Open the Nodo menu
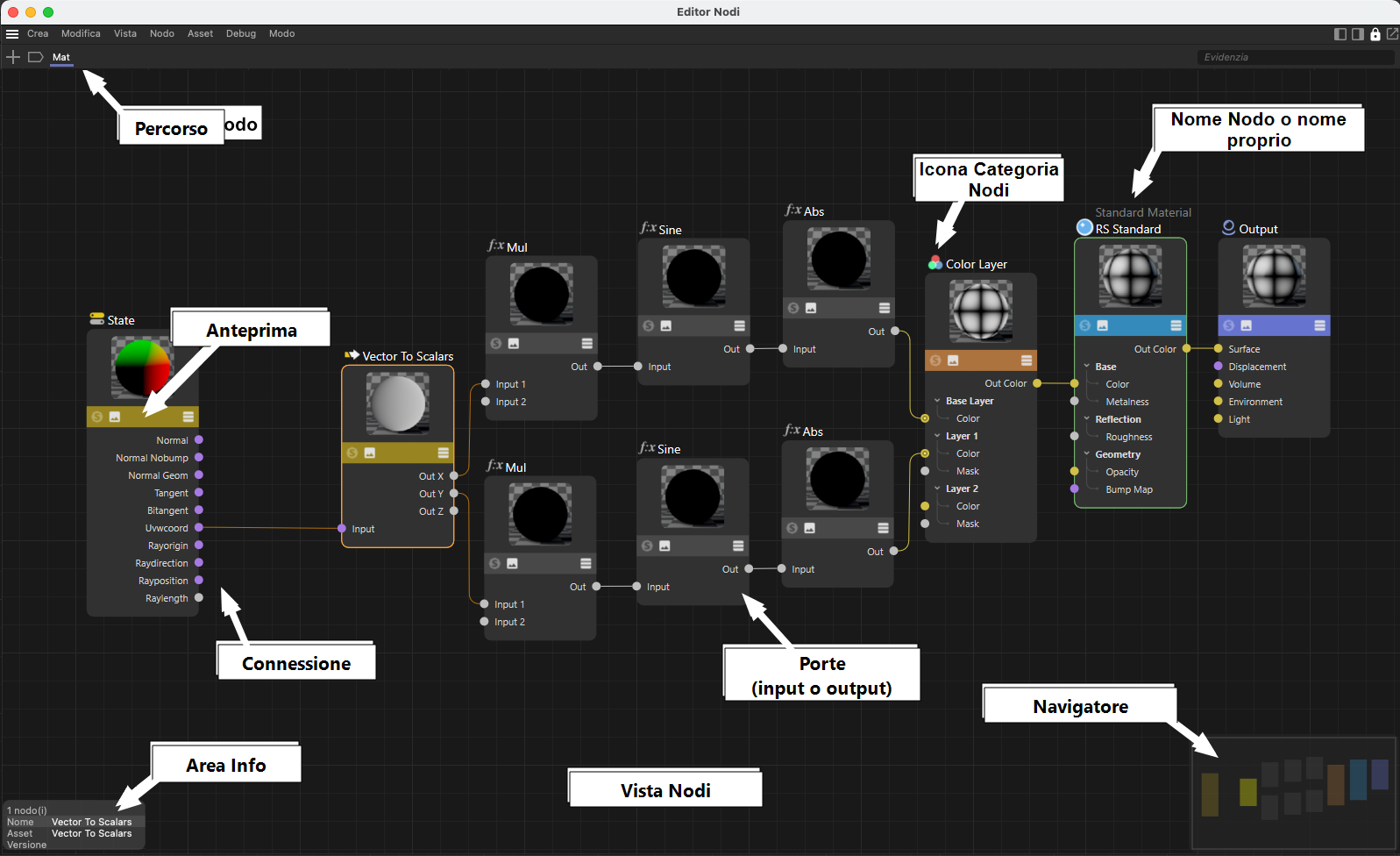This screenshot has width=1400, height=856. 162,34
